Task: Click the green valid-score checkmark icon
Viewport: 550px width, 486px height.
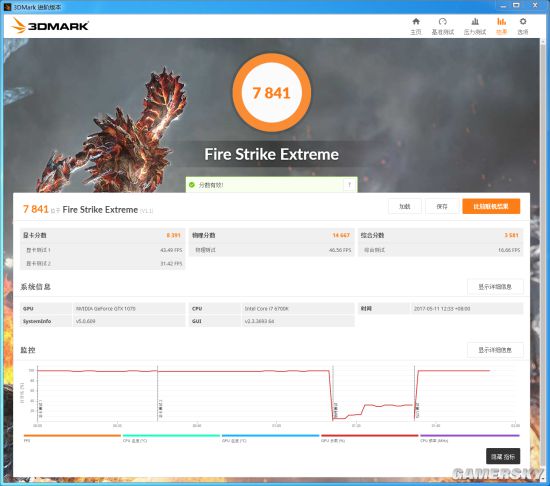Action: click(x=192, y=185)
